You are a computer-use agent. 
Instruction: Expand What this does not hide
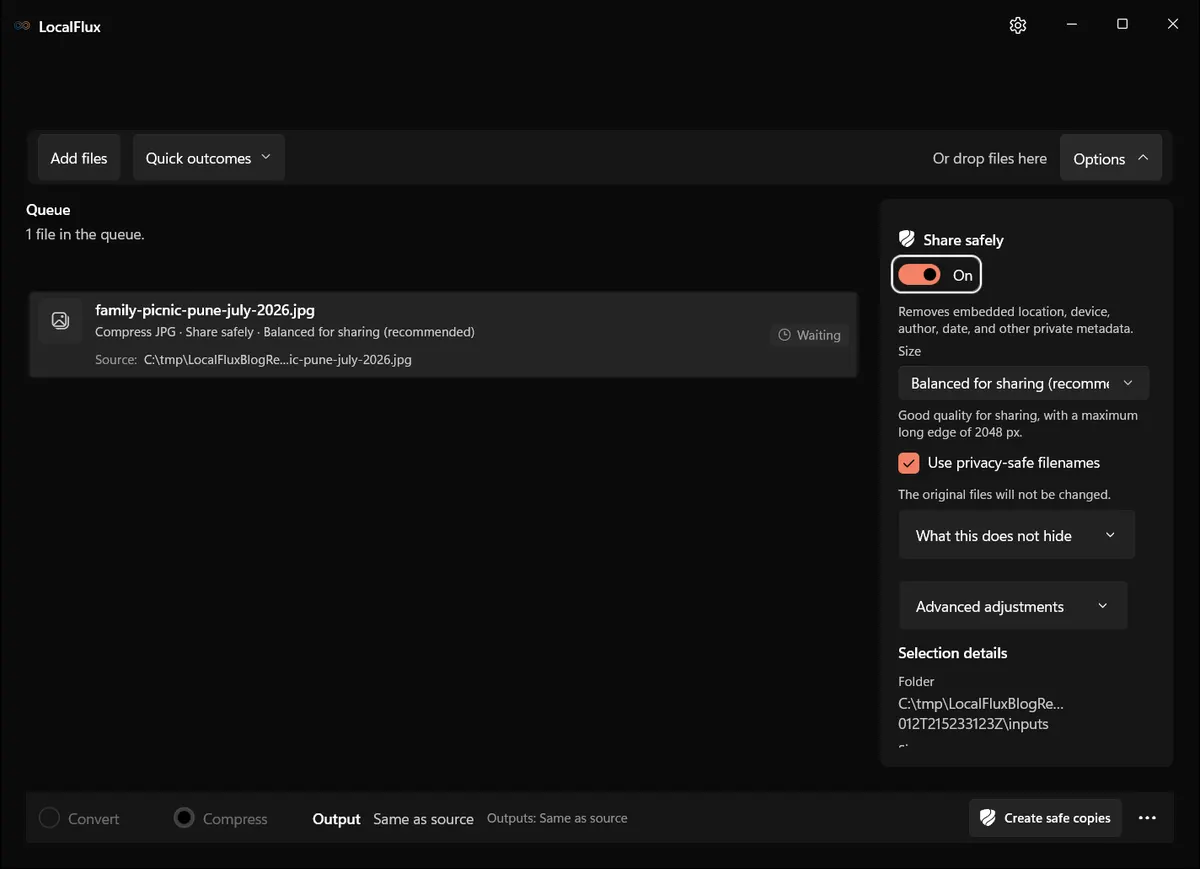(x=1017, y=535)
